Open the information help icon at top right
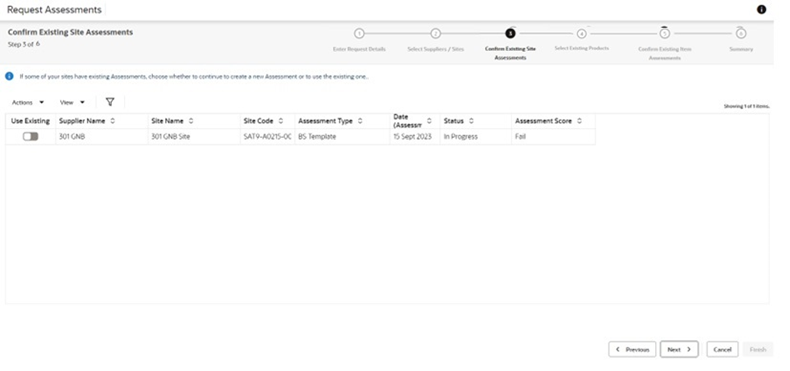Screen dimensions: 790x371 click(761, 10)
